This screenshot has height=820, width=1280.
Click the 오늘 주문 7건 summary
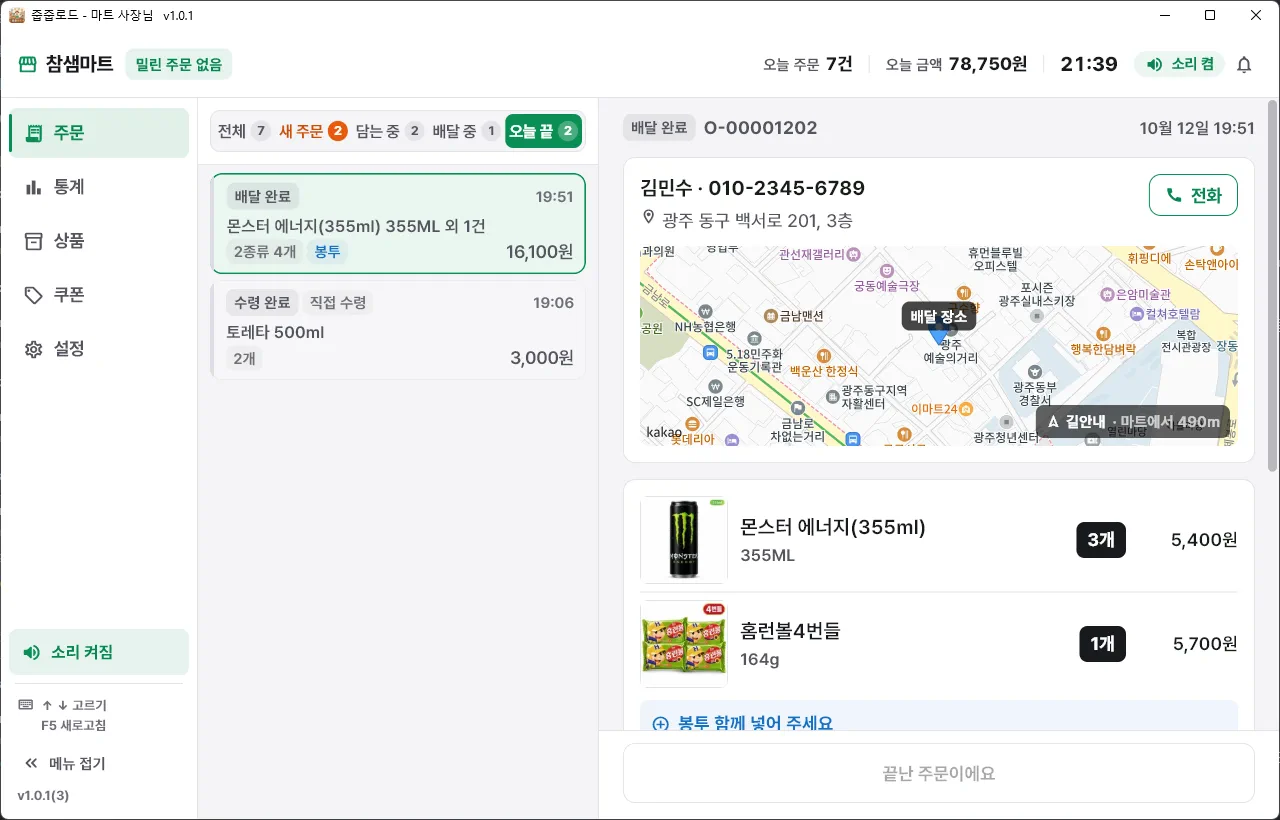pos(808,64)
